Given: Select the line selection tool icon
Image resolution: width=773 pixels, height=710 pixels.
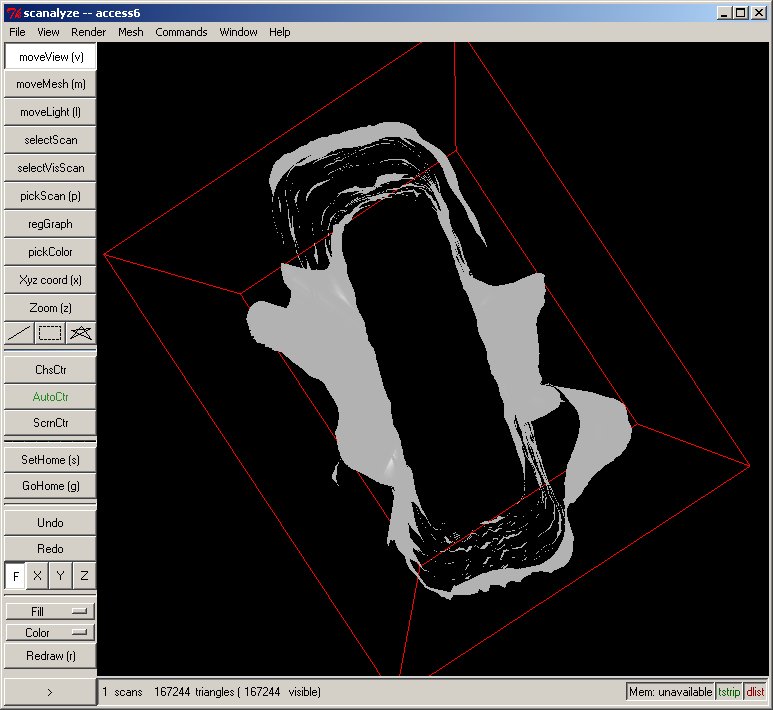Looking at the screenshot, I should point(18,333).
